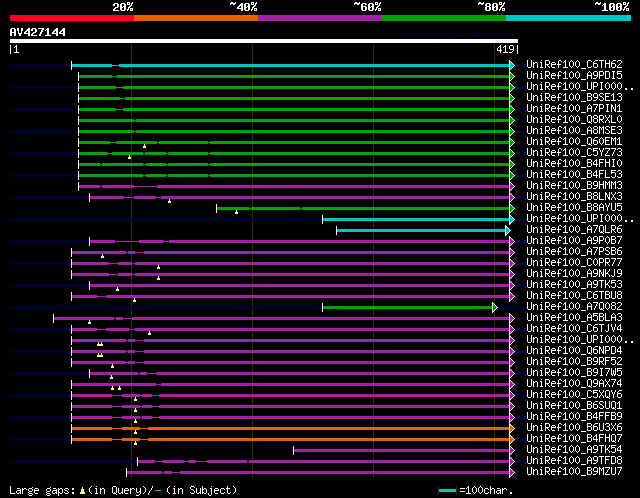Click the yellow gap marker under the A7PSB6 bar

pos(102,256)
